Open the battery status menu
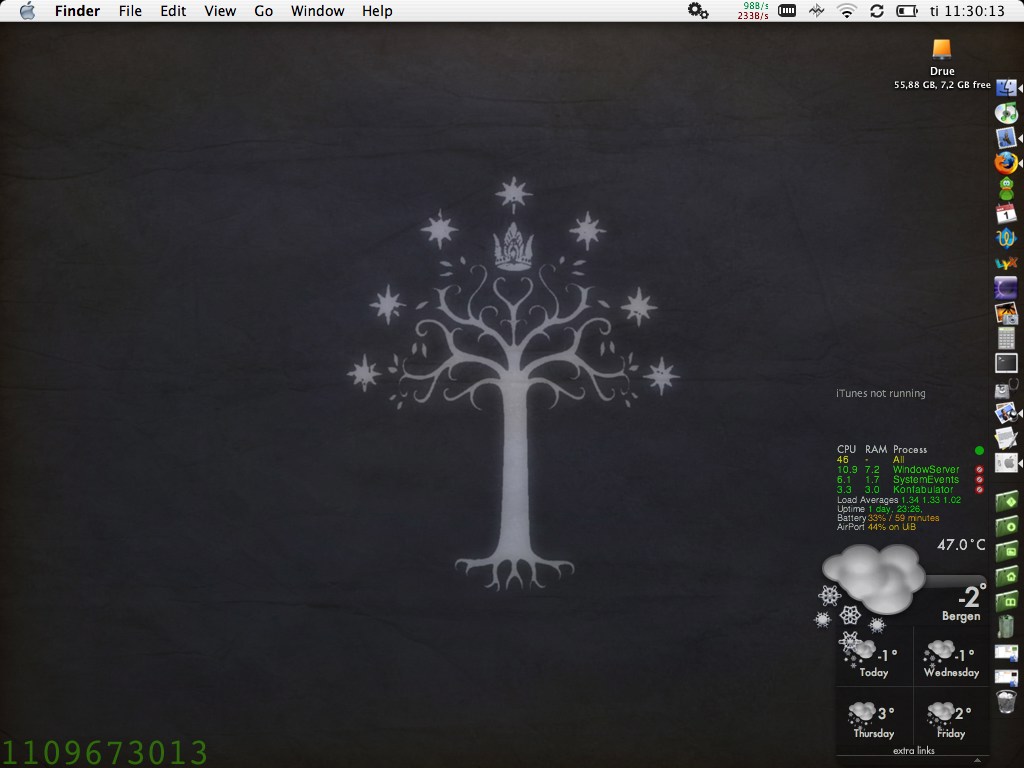Screen dimensions: 1024x768 (x=906, y=11)
